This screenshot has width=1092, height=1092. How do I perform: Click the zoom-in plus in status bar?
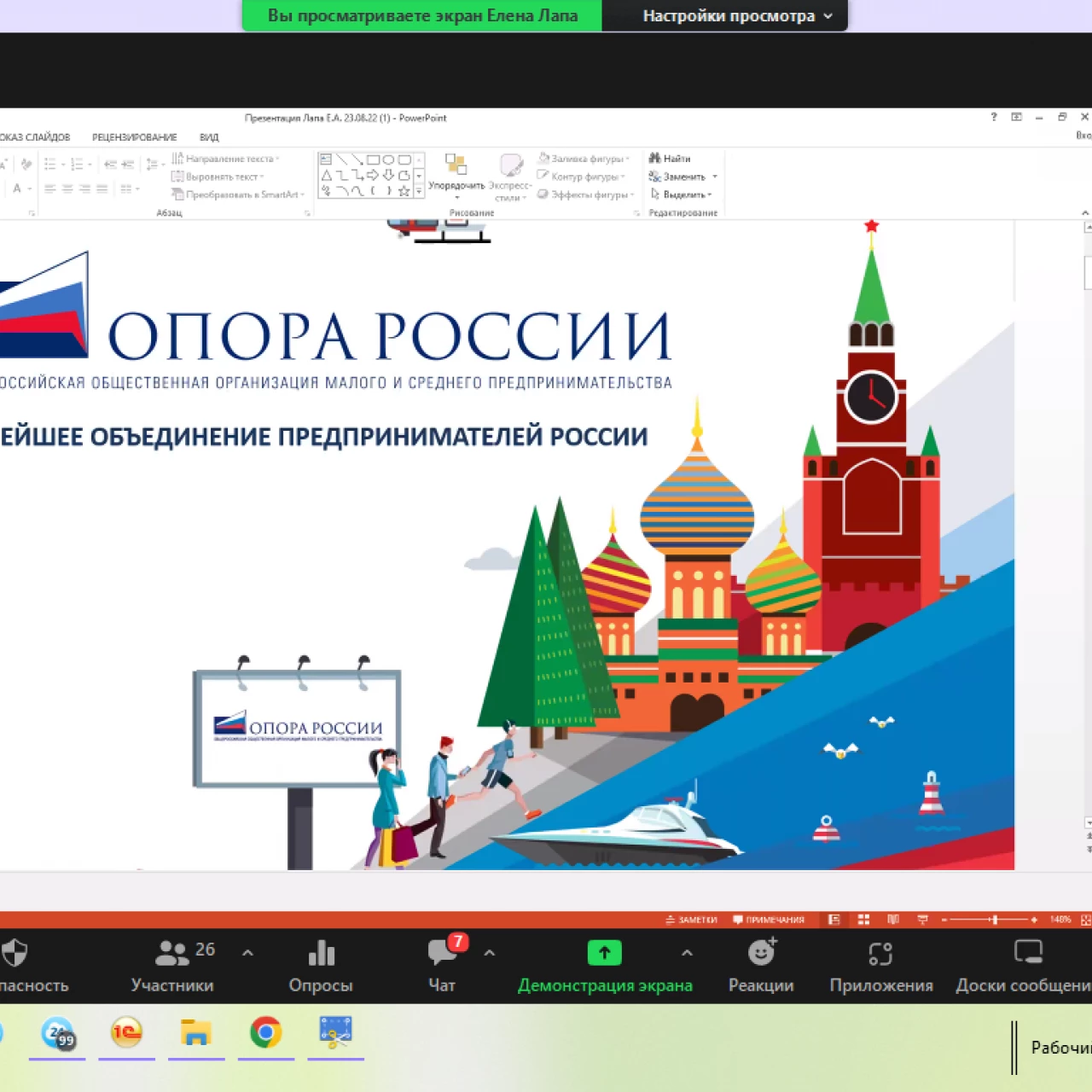(x=1034, y=920)
